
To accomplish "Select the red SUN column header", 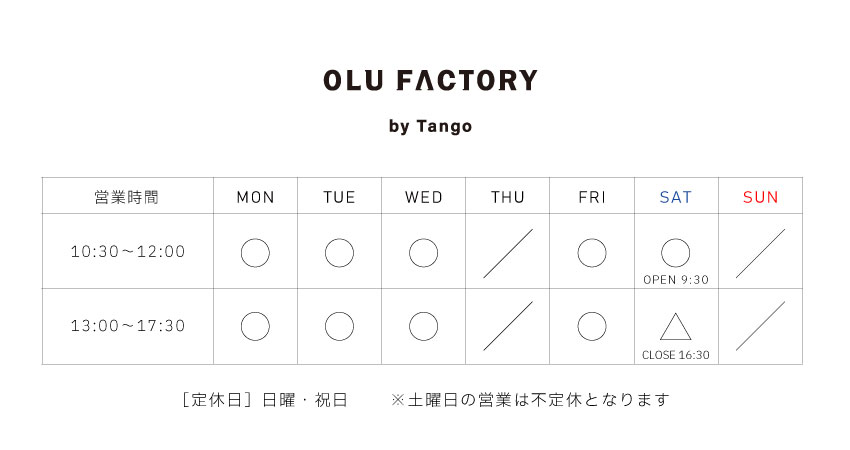I will coord(760,197).
